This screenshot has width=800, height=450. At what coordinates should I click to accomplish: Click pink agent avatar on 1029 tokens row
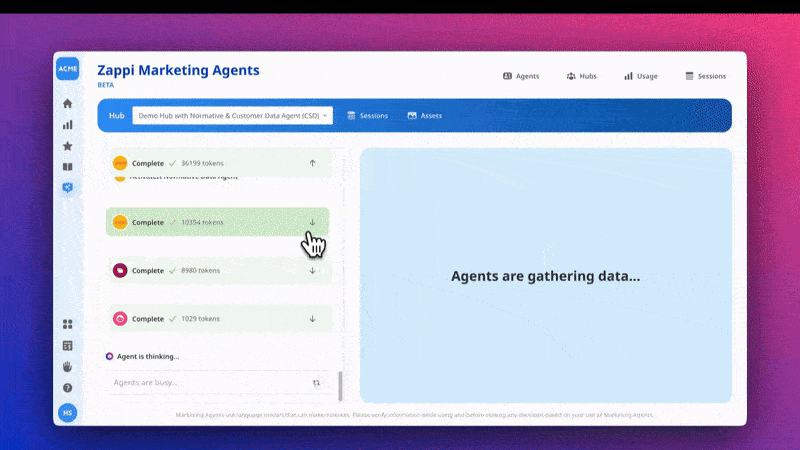[120, 319]
